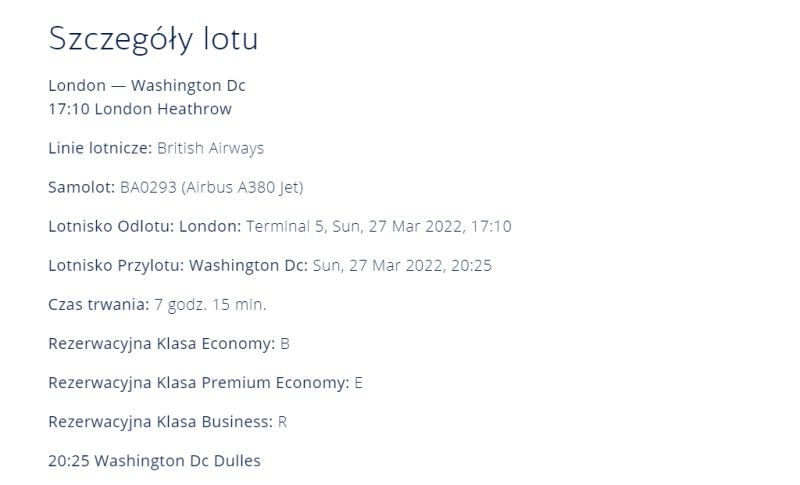Click the Lotnisko Odlotu: London label
This screenshot has width=800, height=485.
coord(144,226)
